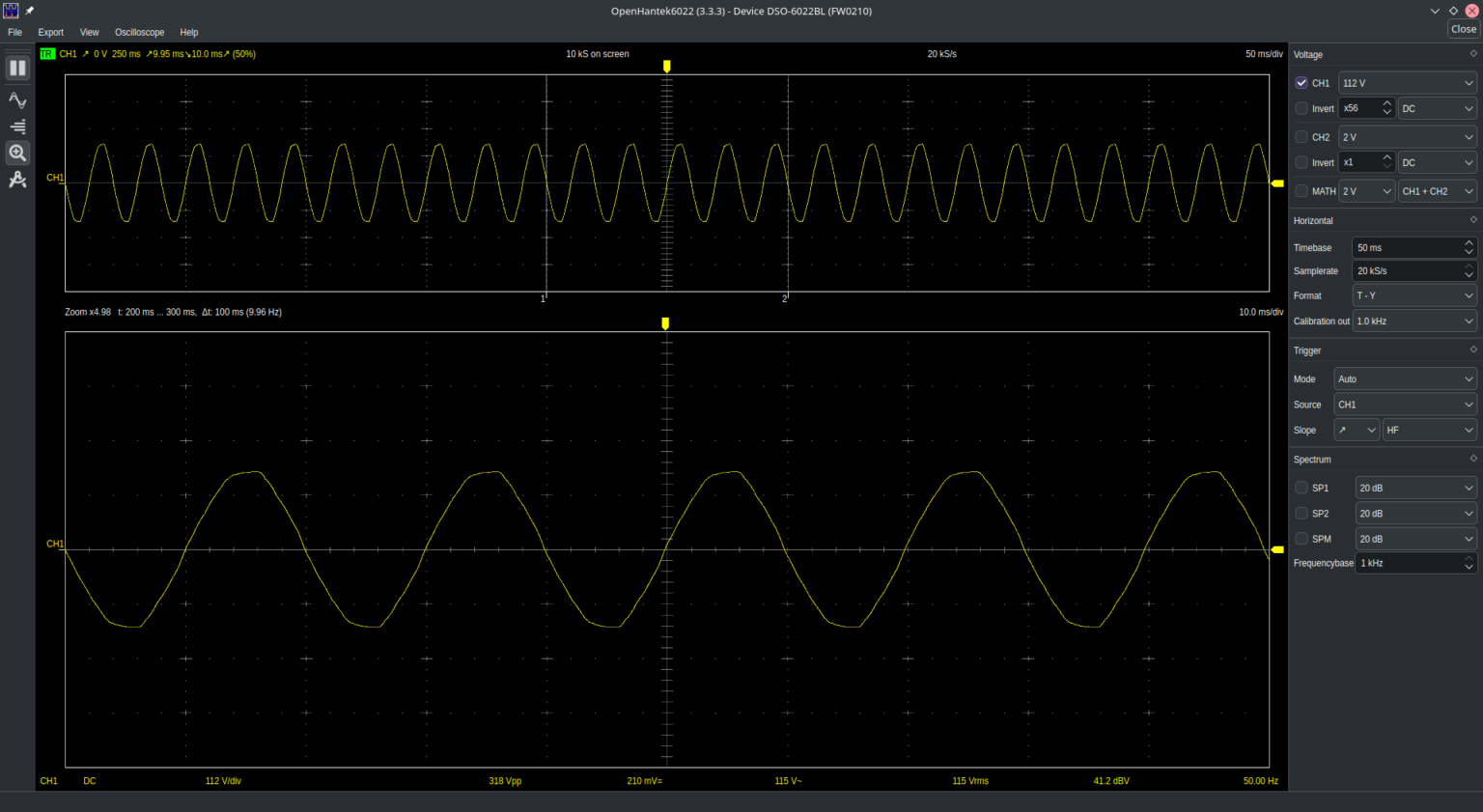This screenshot has width=1483, height=812.
Task: Open the Export menu
Action: (x=51, y=32)
